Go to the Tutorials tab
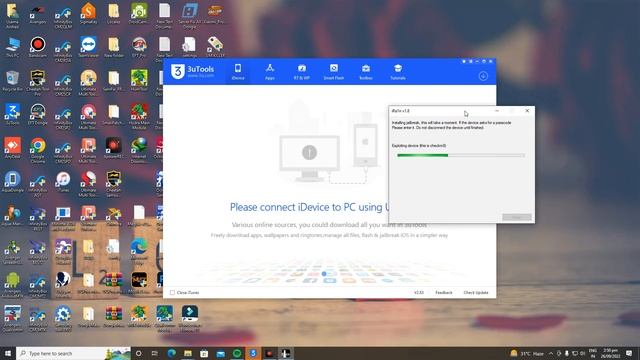The width and height of the screenshot is (640, 360). pos(398,72)
